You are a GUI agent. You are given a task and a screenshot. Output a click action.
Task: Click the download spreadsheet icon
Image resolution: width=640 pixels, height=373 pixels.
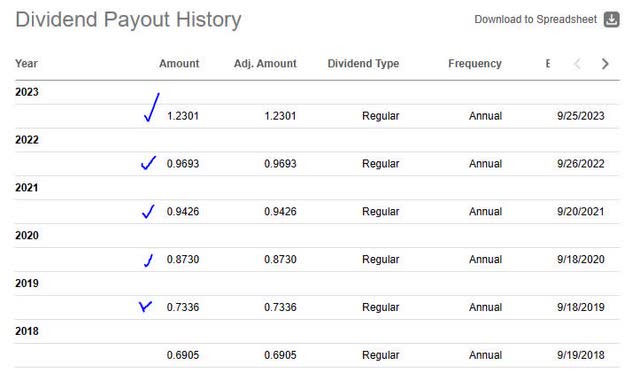click(x=611, y=19)
